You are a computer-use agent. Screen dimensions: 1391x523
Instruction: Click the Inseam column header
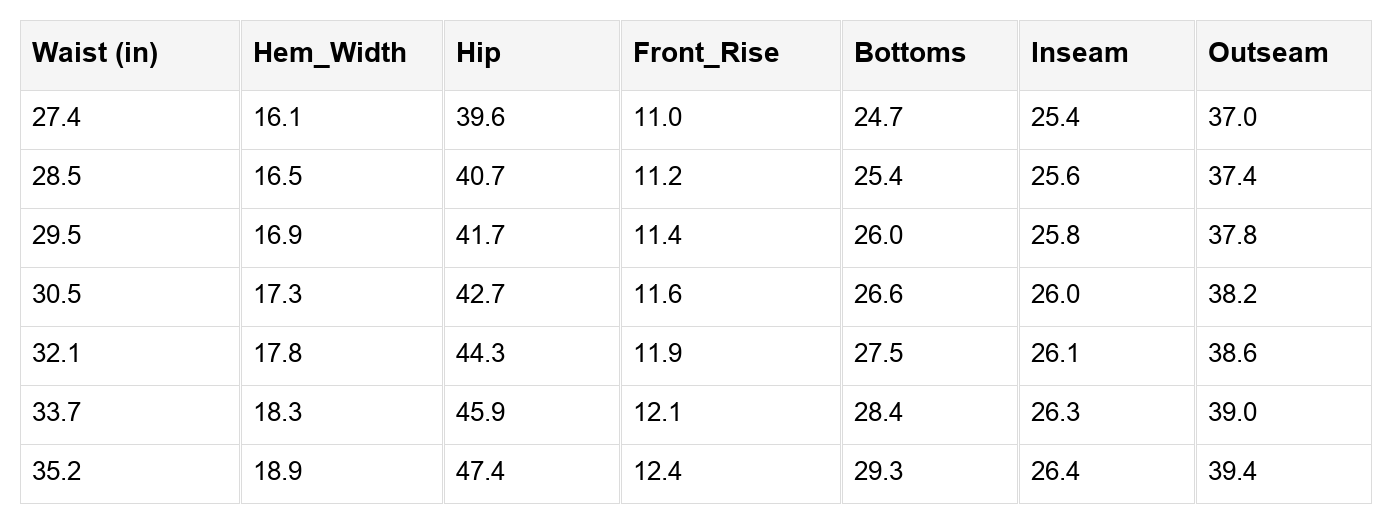pos(1080,53)
